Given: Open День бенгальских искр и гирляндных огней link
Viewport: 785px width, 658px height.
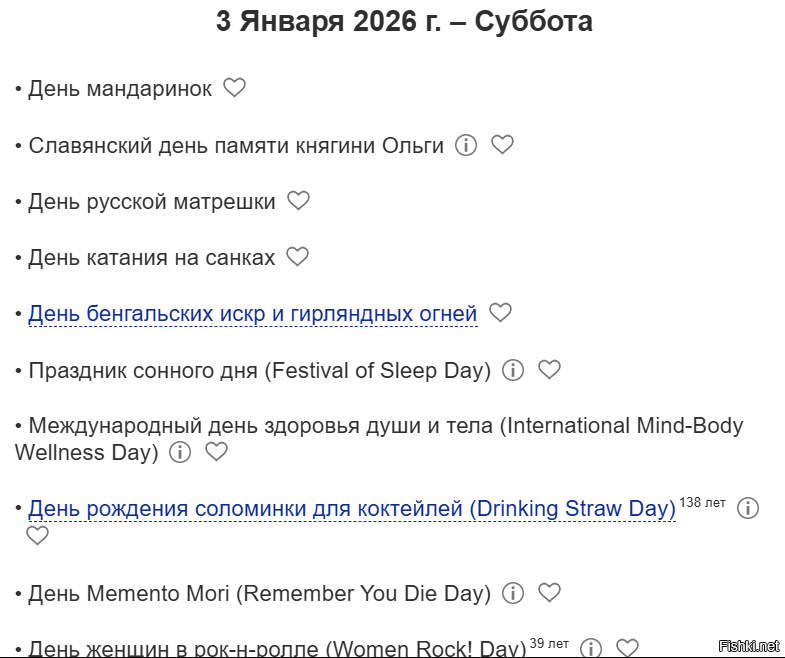Looking at the screenshot, I should pyautogui.click(x=252, y=314).
